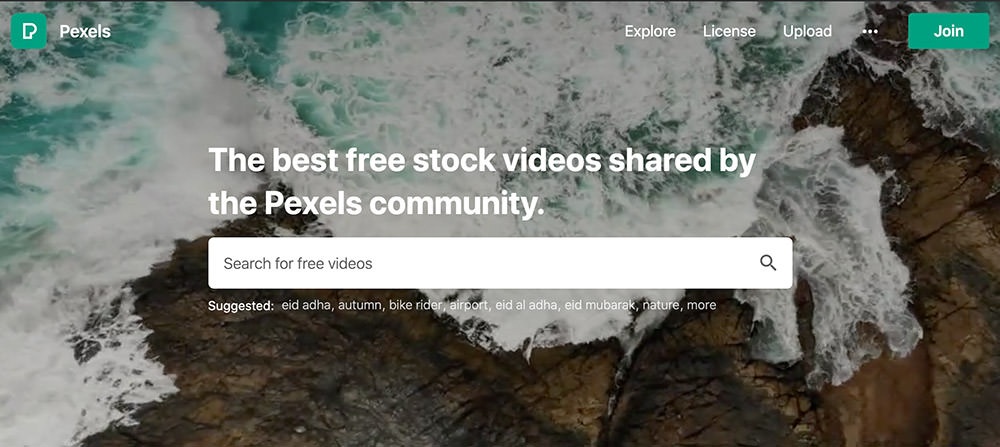The width and height of the screenshot is (1000, 447).
Task: Select the airport suggested search
Action: (468, 305)
